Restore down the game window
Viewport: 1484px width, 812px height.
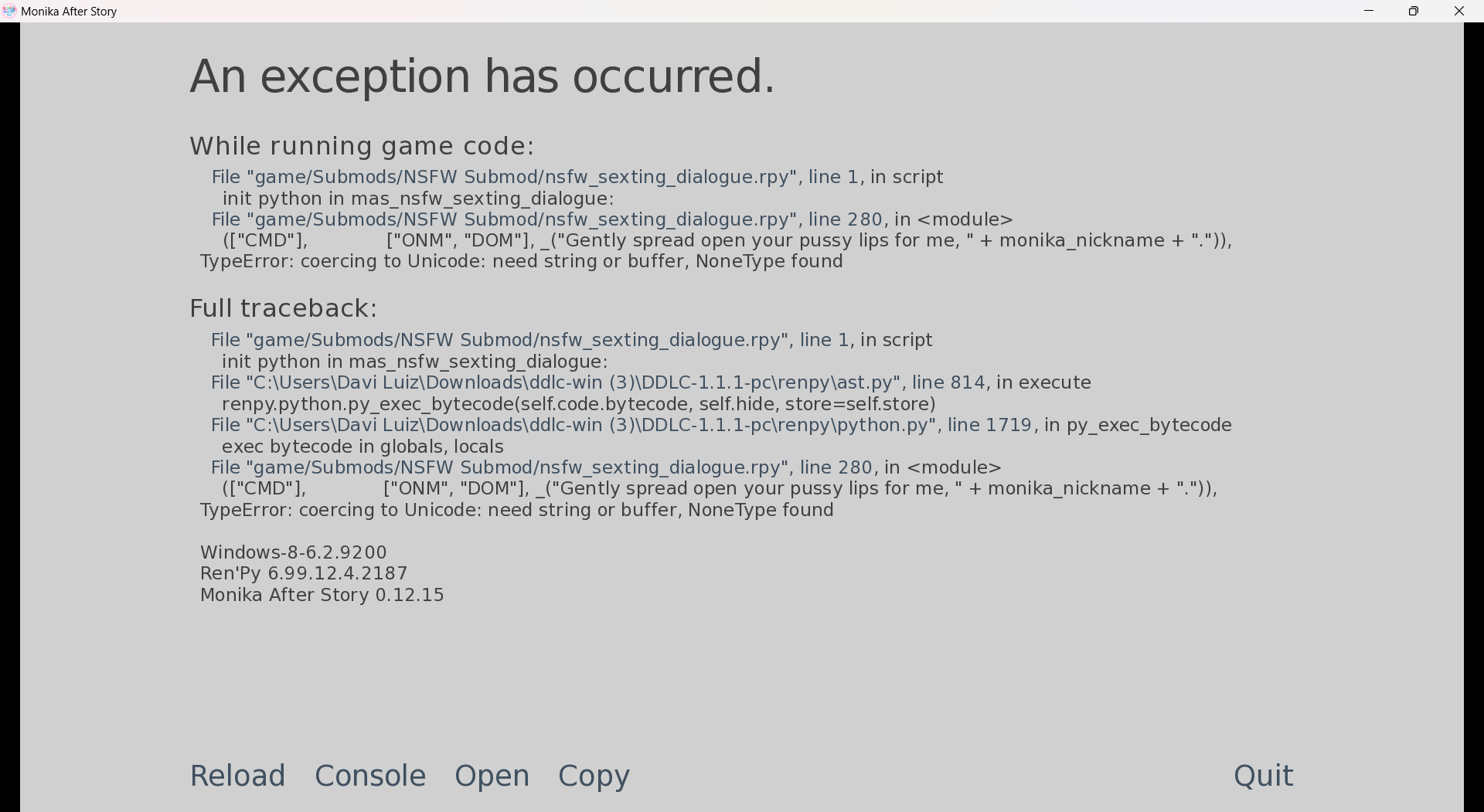1414,11
